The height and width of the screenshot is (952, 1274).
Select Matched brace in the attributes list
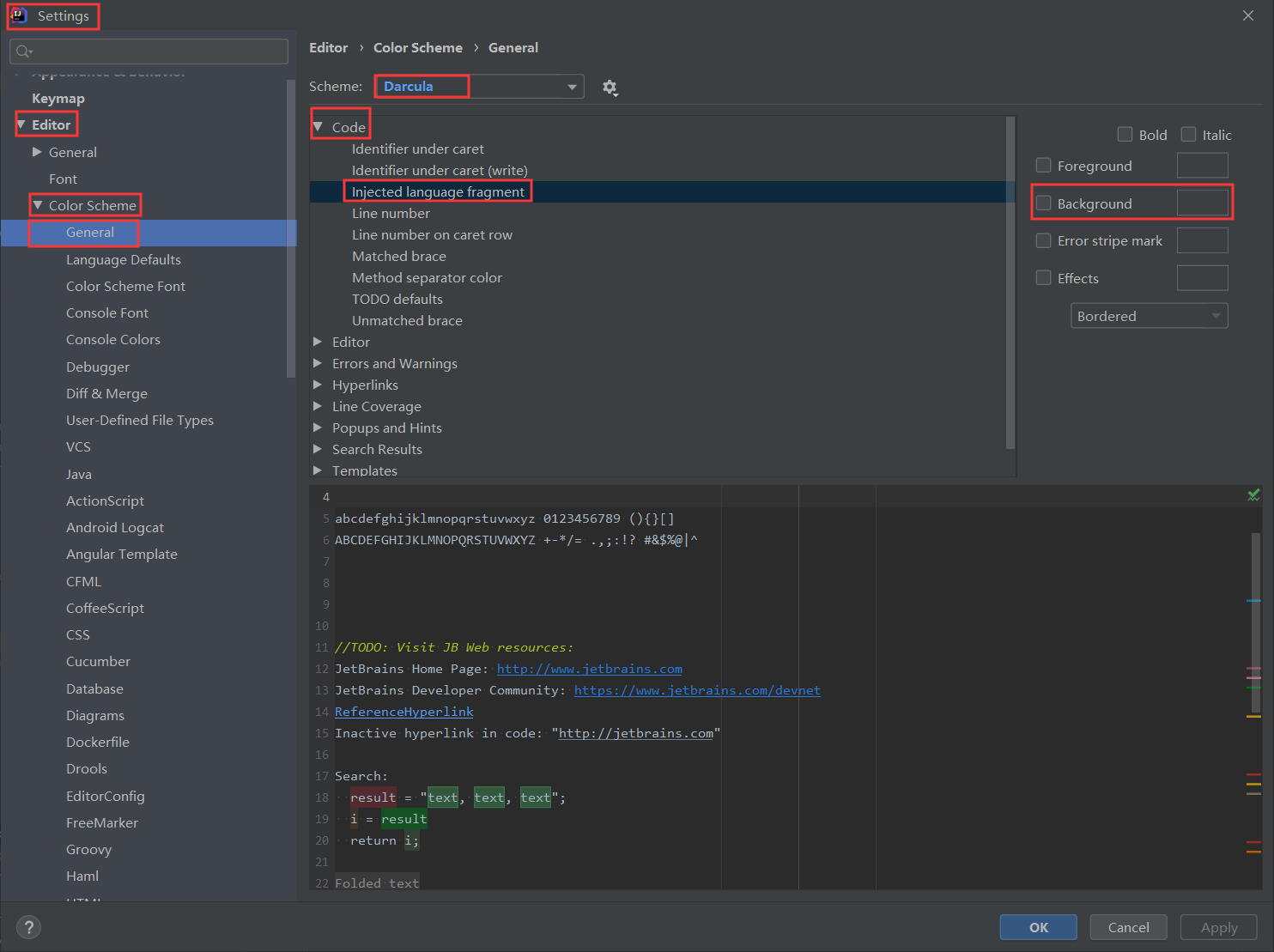pyautogui.click(x=398, y=256)
